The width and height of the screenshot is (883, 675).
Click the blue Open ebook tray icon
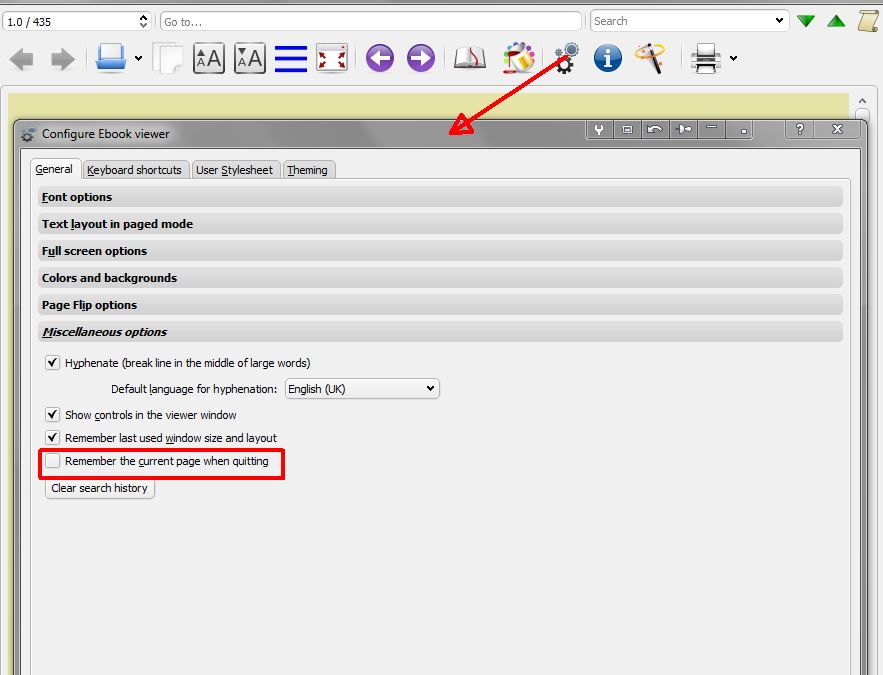point(111,57)
